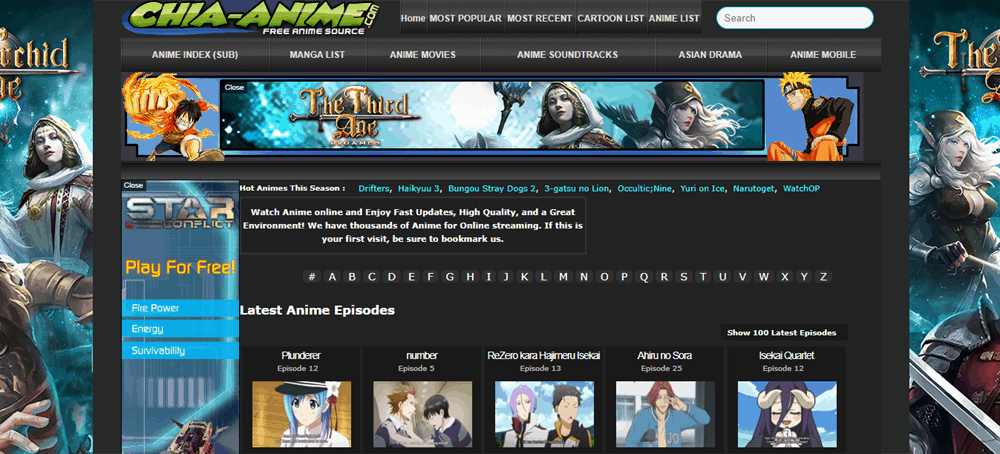
Task: Open the Asian Drama tab
Action: click(x=710, y=55)
